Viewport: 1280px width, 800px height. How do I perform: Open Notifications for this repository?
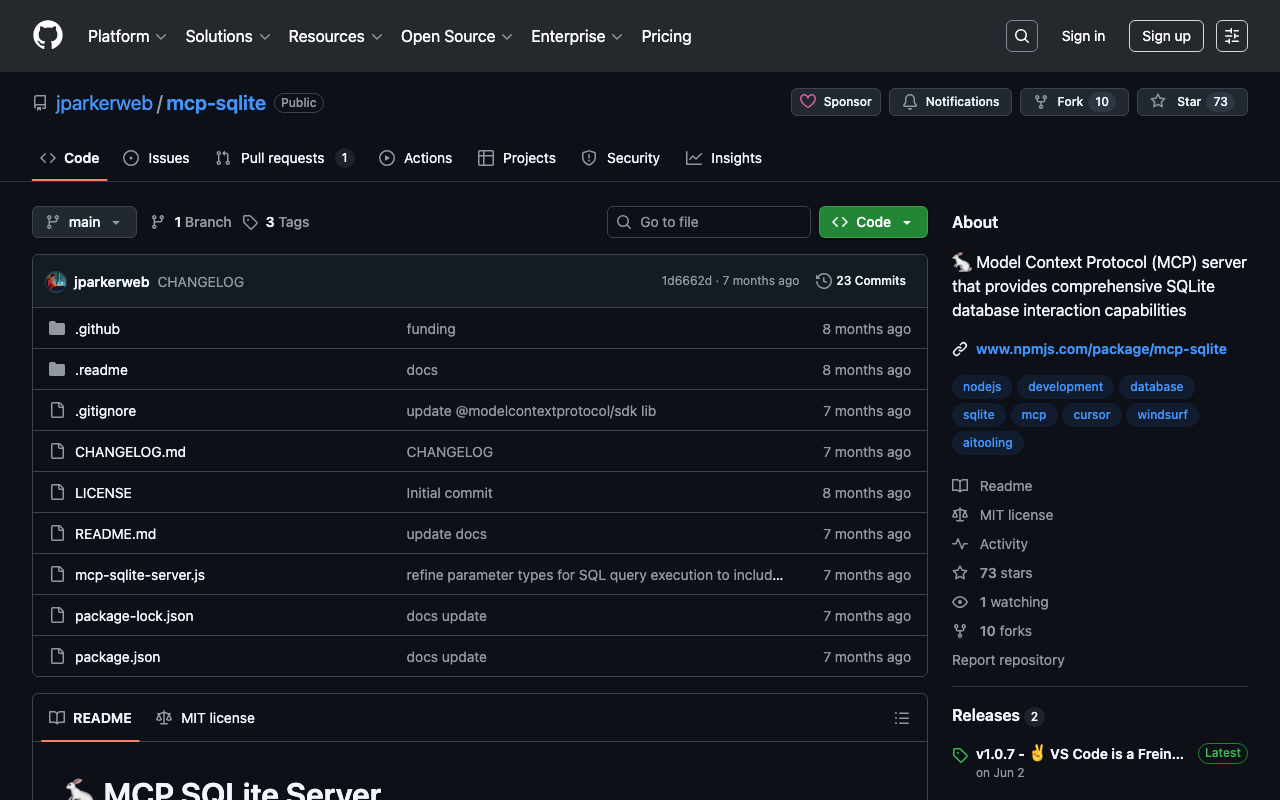pos(950,102)
